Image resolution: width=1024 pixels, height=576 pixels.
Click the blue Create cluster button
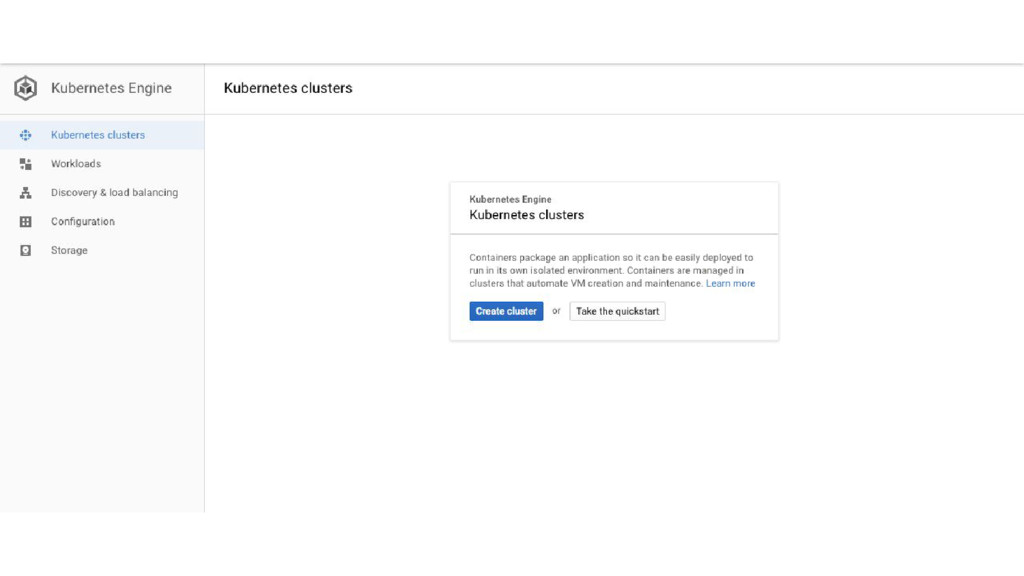point(506,312)
